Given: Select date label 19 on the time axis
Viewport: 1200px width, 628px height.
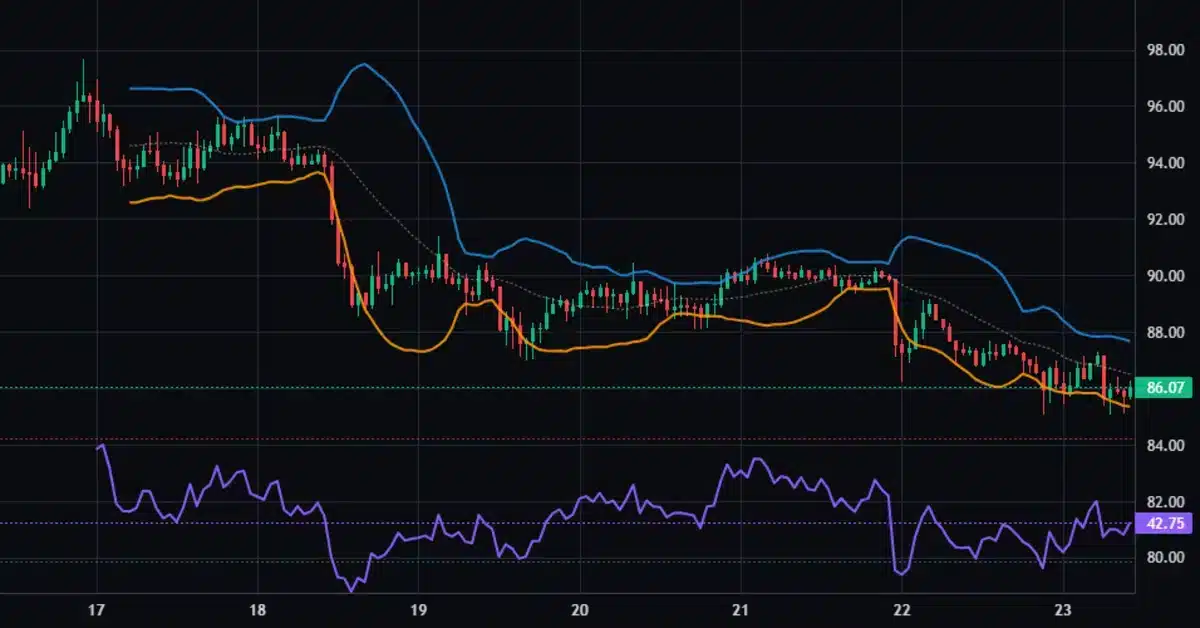Looking at the screenshot, I should [x=418, y=610].
